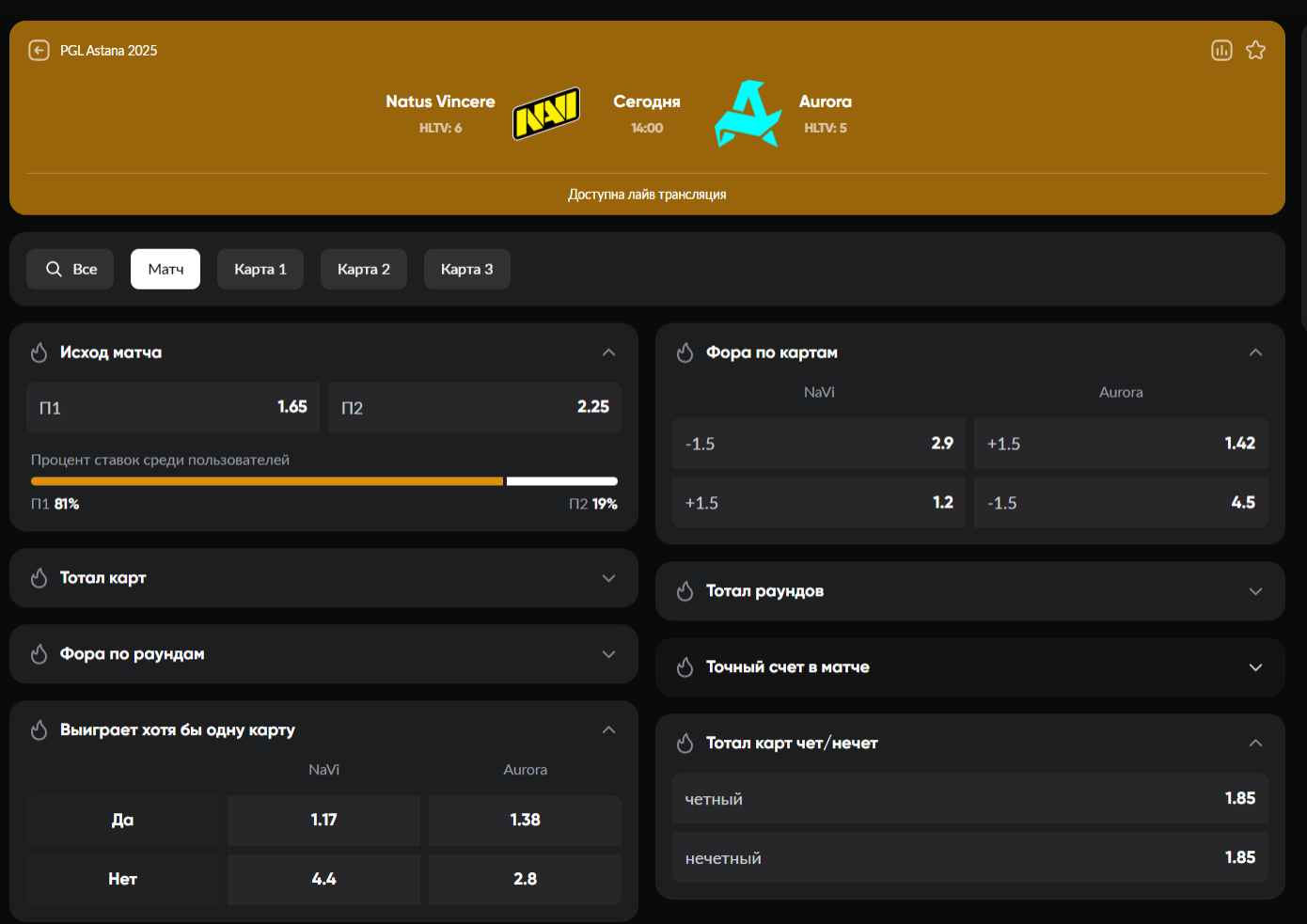Click the Доступна лайв трансляция notice
The height and width of the screenshot is (924, 1307).
click(647, 195)
